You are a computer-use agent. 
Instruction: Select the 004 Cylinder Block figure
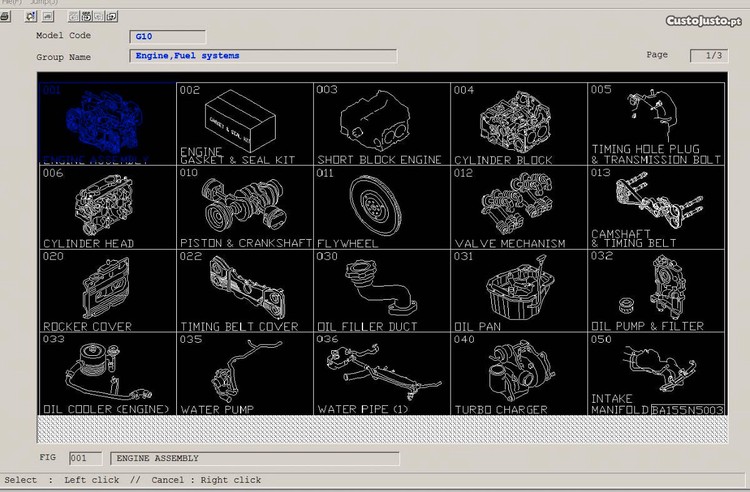(518, 123)
